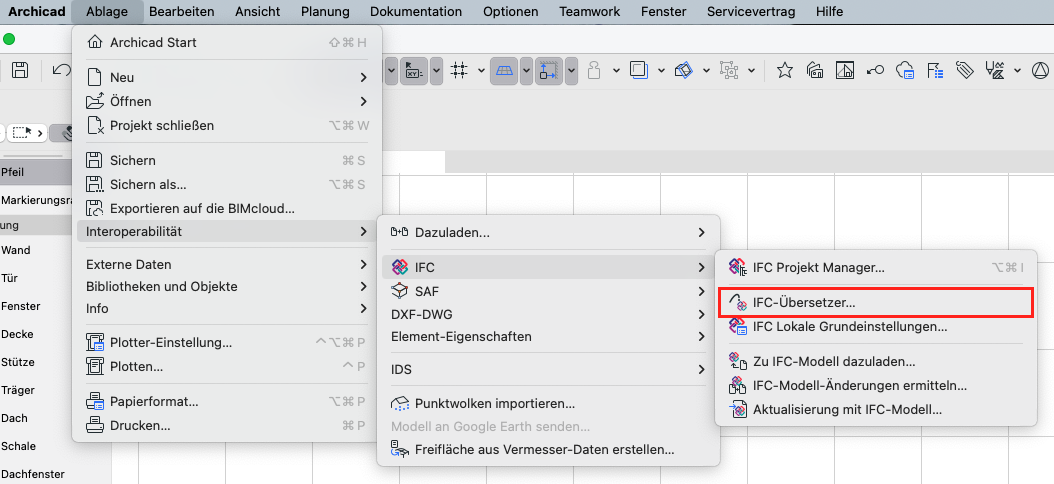Choose Archicad Start from Ablage menu
Screen dimensions: 1054x484
[227, 43]
